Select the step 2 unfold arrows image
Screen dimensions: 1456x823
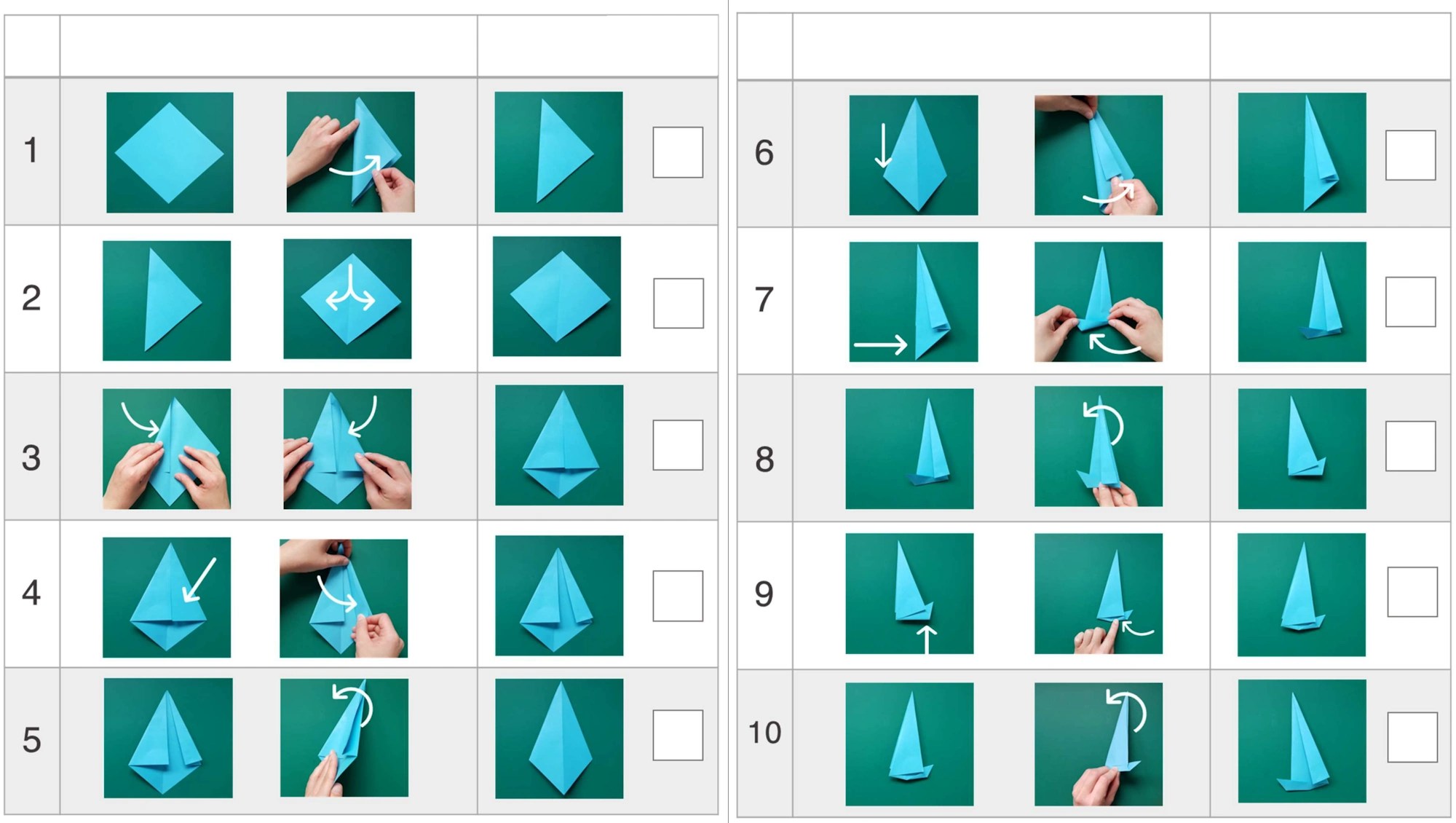(x=347, y=299)
